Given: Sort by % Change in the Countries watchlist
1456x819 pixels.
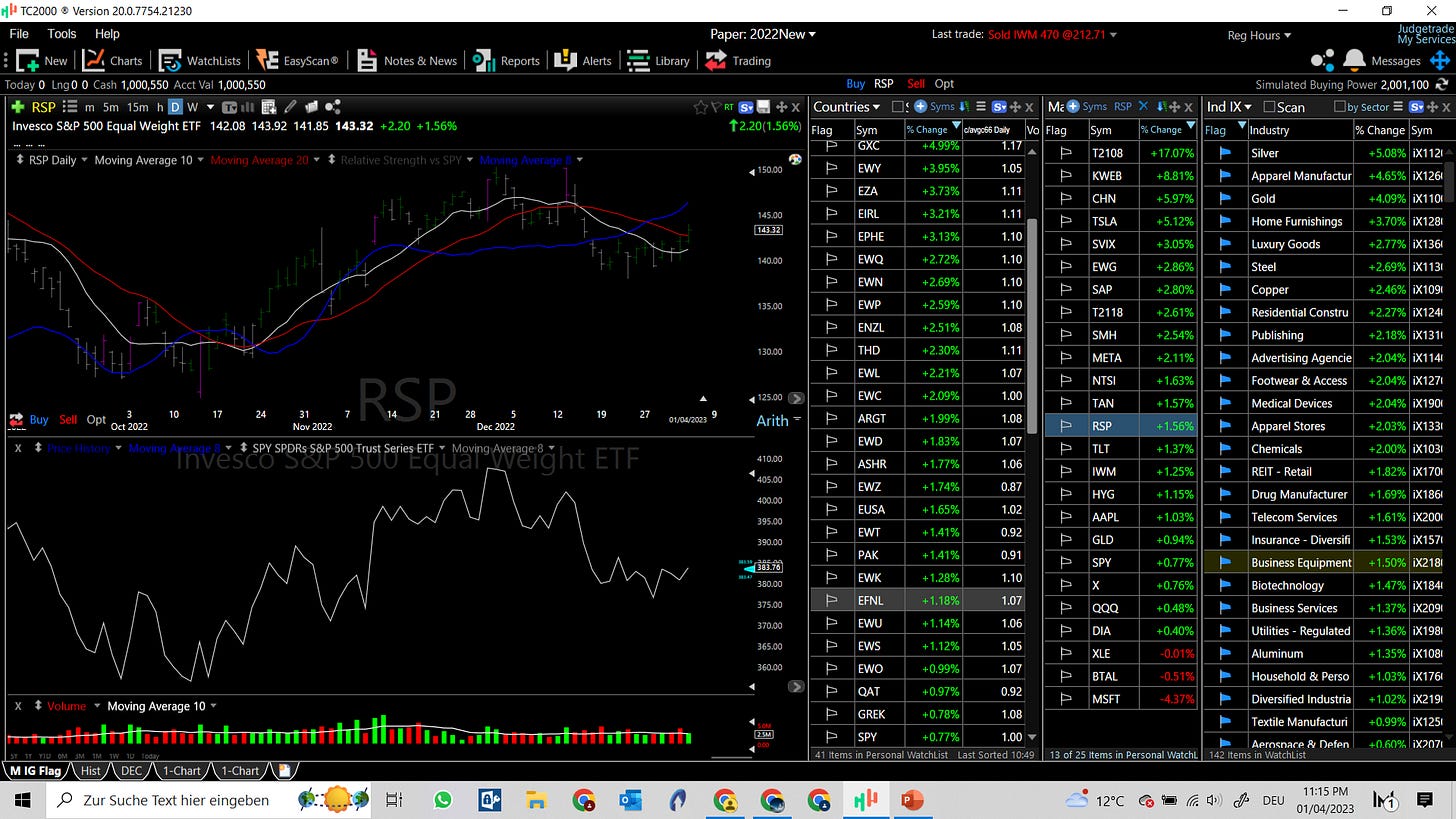Looking at the screenshot, I should click(933, 129).
